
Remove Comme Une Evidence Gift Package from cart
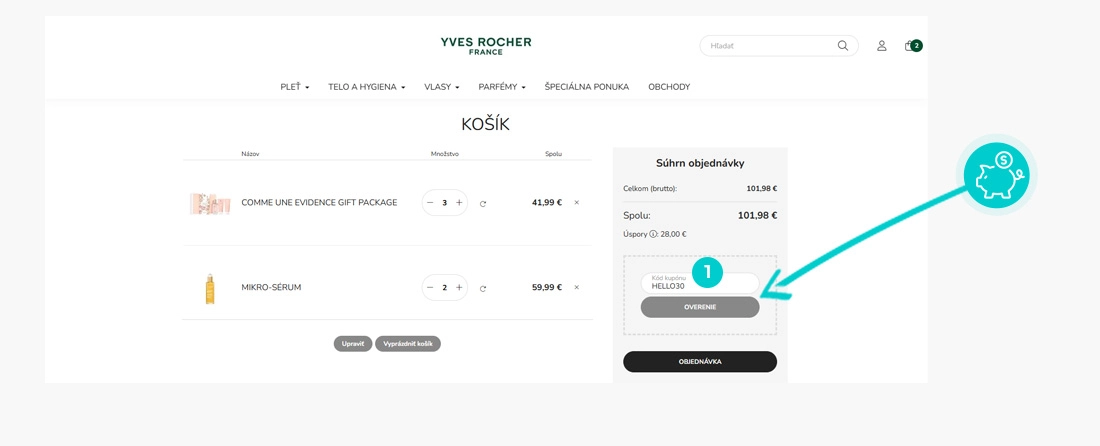(577, 203)
